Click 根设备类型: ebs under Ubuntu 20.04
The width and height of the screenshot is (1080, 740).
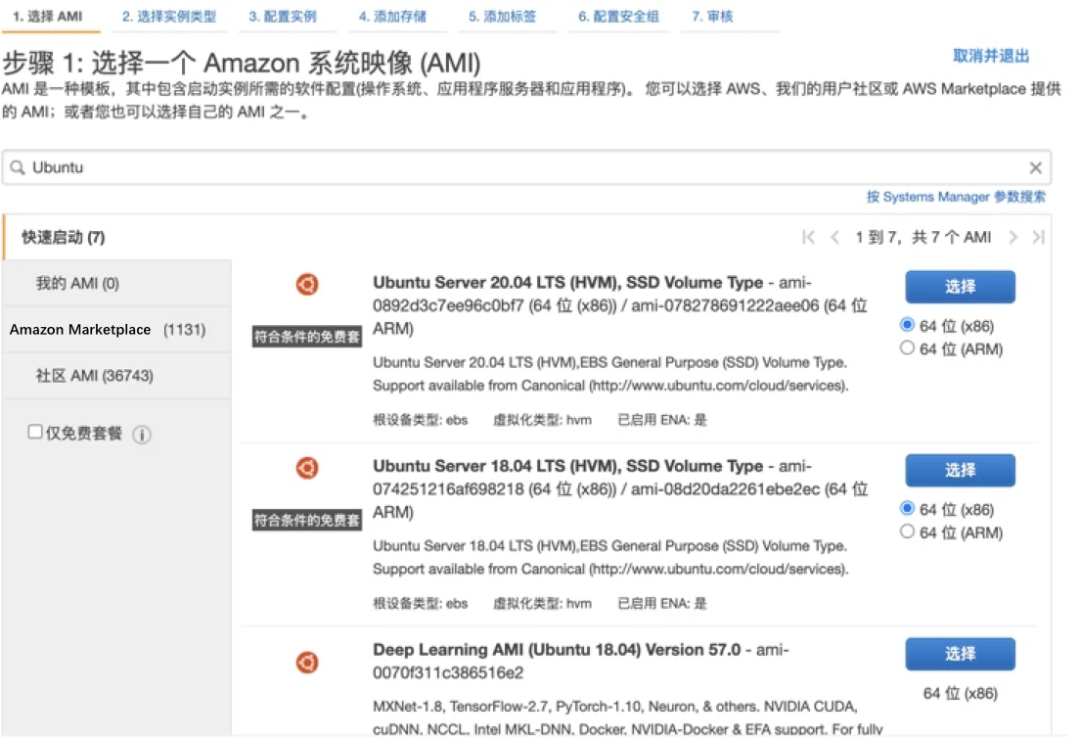[x=420, y=420]
